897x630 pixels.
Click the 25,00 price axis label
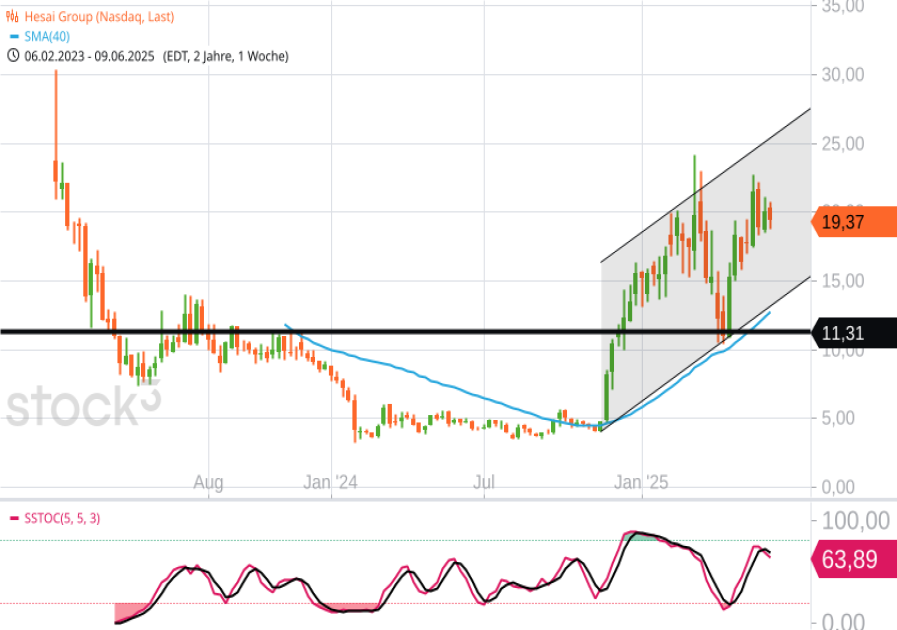click(x=843, y=144)
